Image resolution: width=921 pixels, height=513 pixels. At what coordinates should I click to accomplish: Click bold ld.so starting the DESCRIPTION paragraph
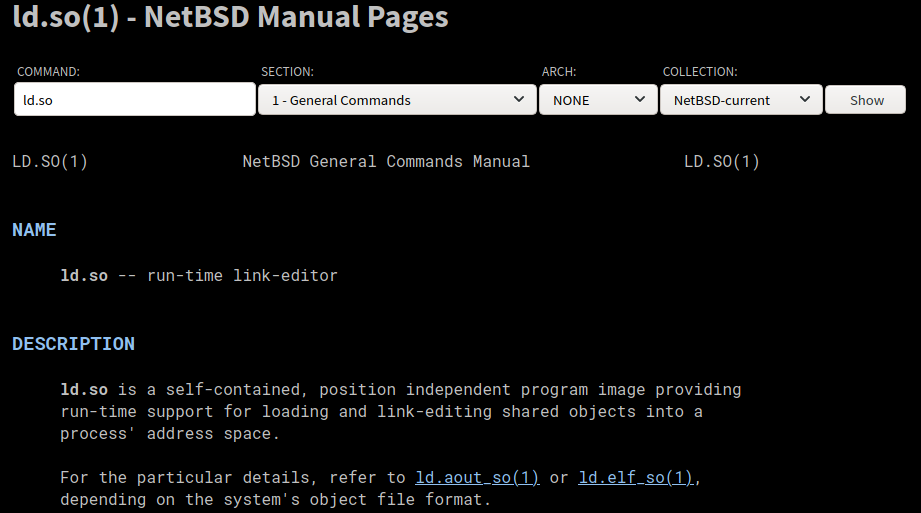[x=84, y=389]
